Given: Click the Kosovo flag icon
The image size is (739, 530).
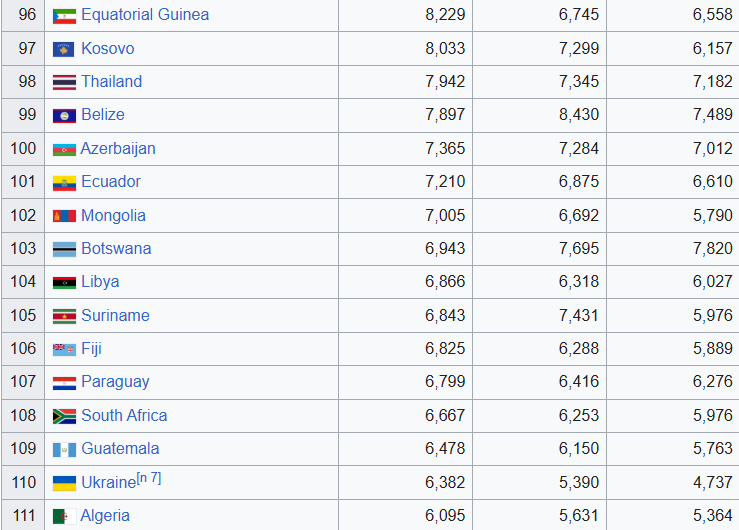Looking at the screenshot, I should [x=64, y=49].
